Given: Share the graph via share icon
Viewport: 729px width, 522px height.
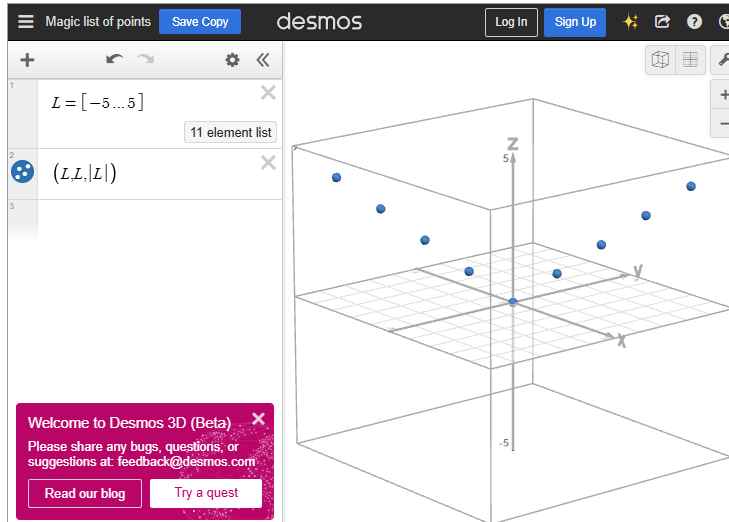Looking at the screenshot, I should tap(662, 22).
